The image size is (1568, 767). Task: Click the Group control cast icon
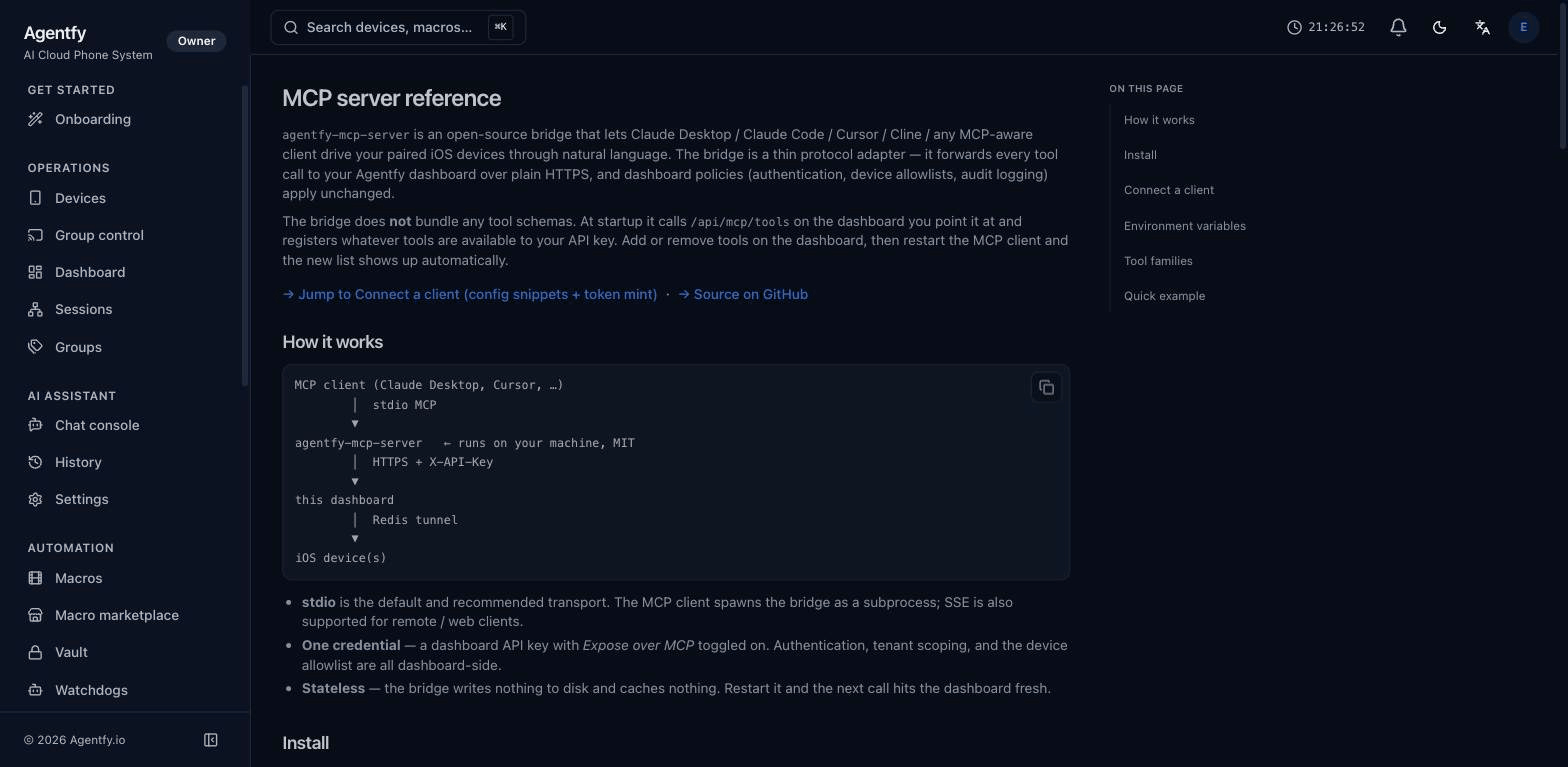pyautogui.click(x=35, y=235)
